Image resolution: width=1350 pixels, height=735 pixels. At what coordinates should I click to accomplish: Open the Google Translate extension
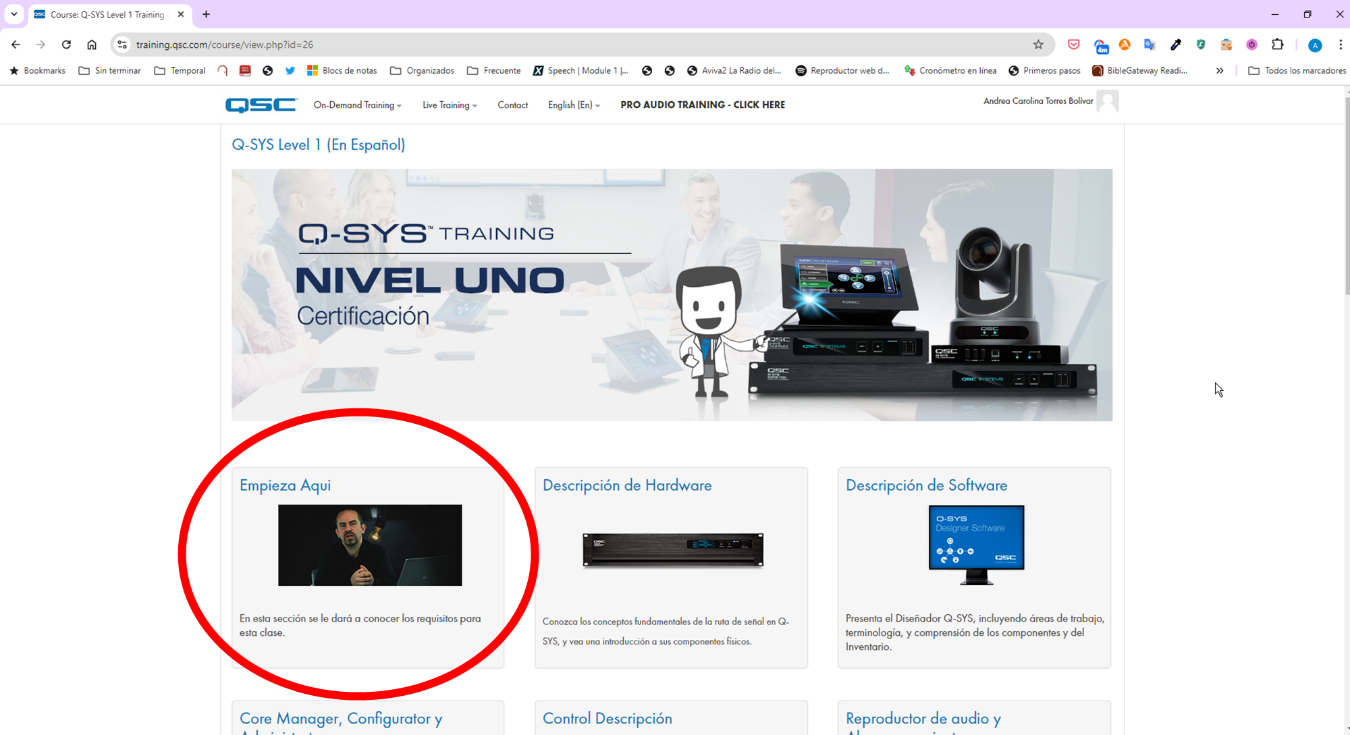click(1150, 44)
